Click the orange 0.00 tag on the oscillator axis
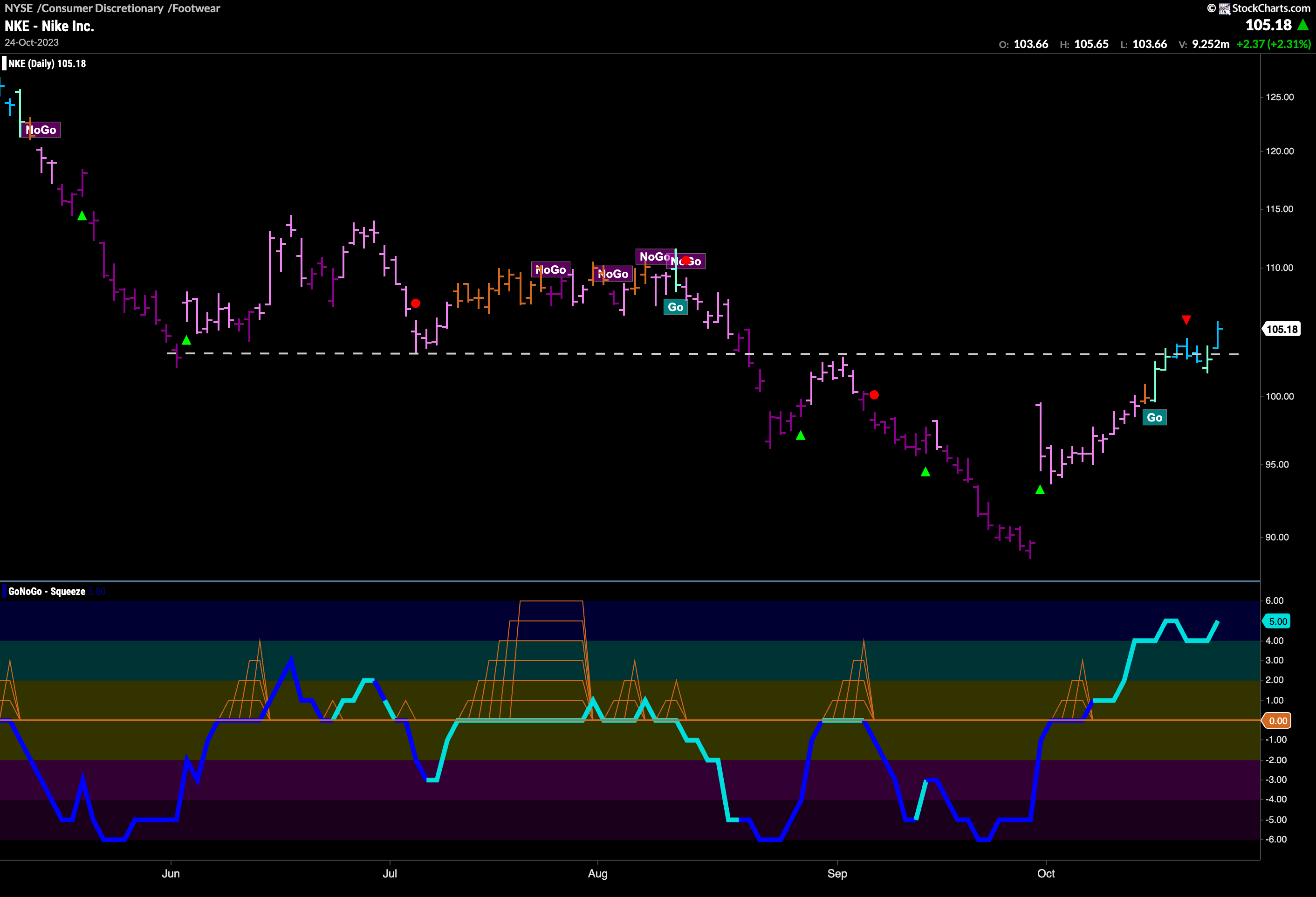Screen dimensions: 1316x897 [x=1277, y=721]
